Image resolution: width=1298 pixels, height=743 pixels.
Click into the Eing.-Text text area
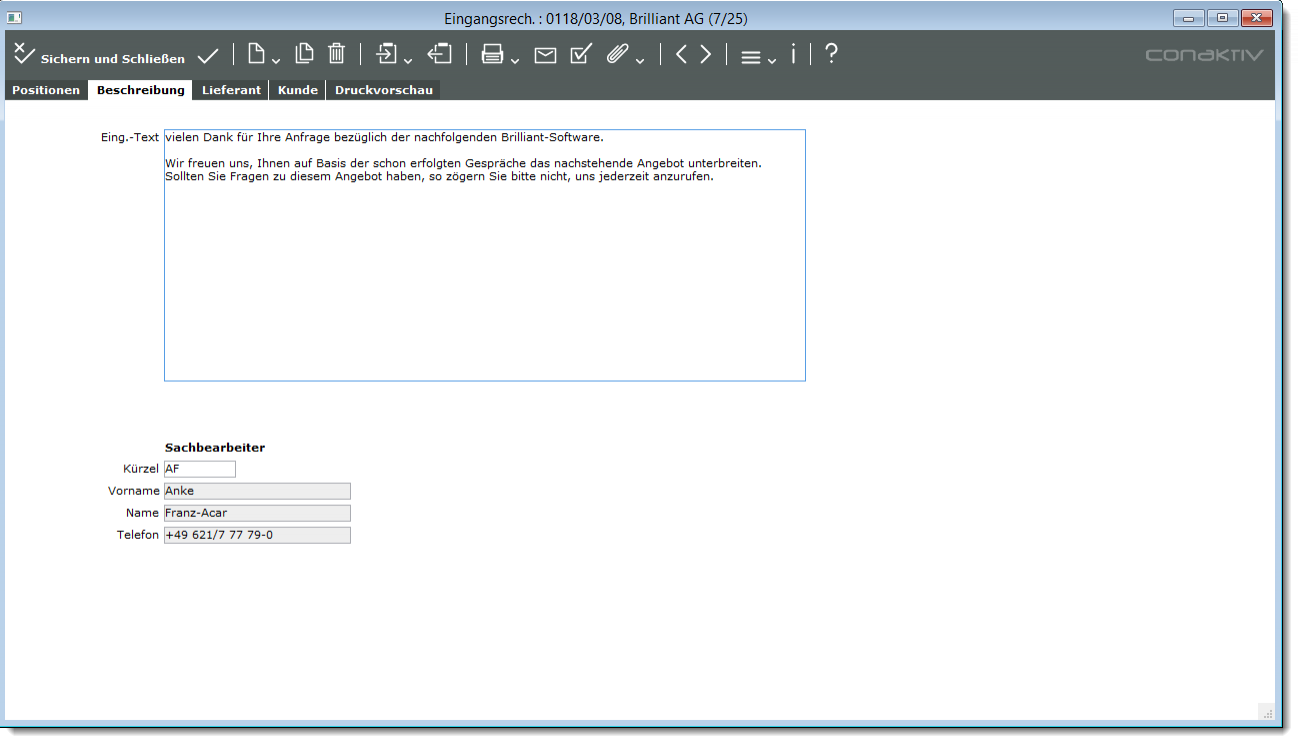pos(484,270)
